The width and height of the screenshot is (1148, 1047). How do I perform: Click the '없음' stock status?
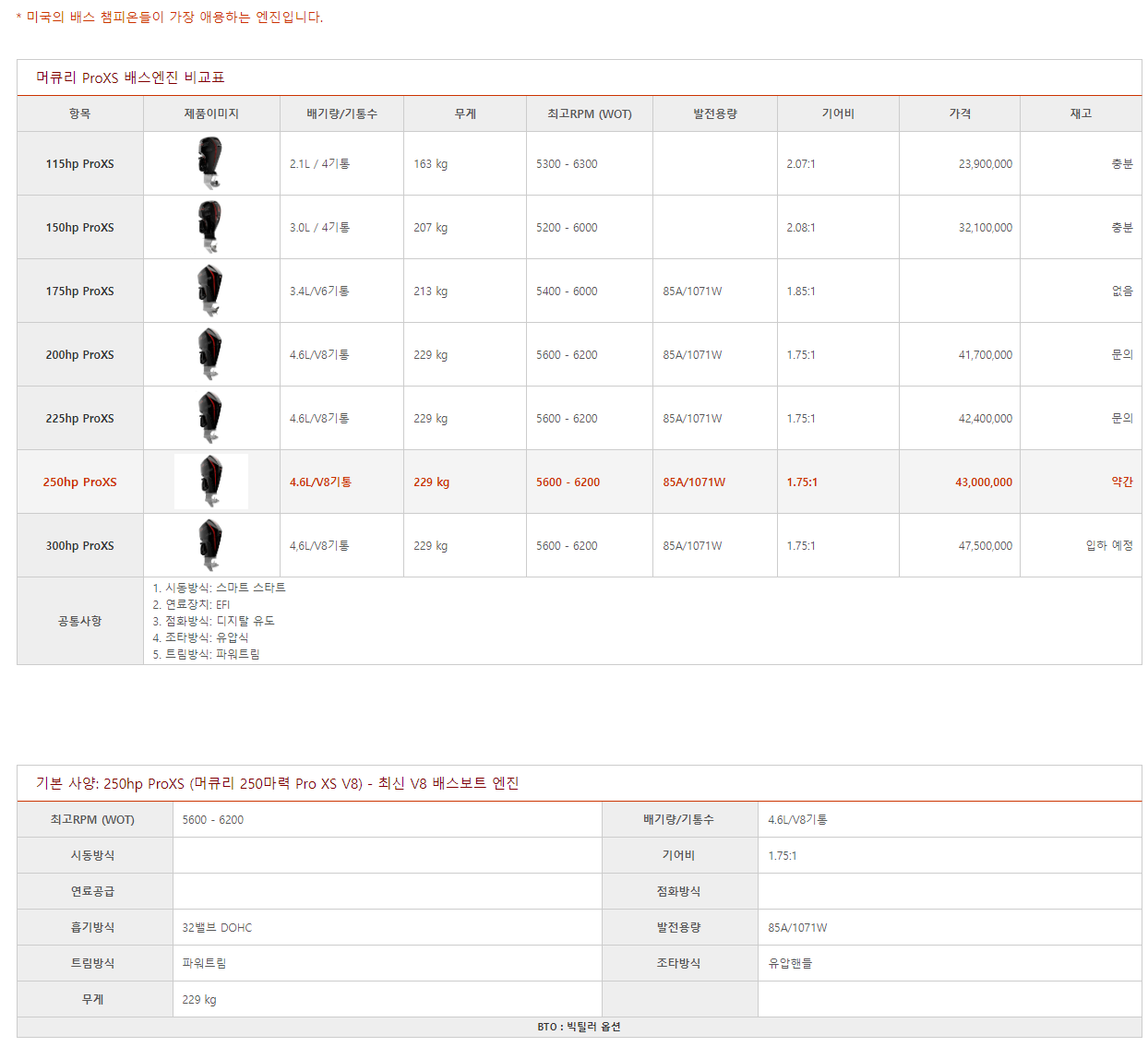[x=1122, y=291]
